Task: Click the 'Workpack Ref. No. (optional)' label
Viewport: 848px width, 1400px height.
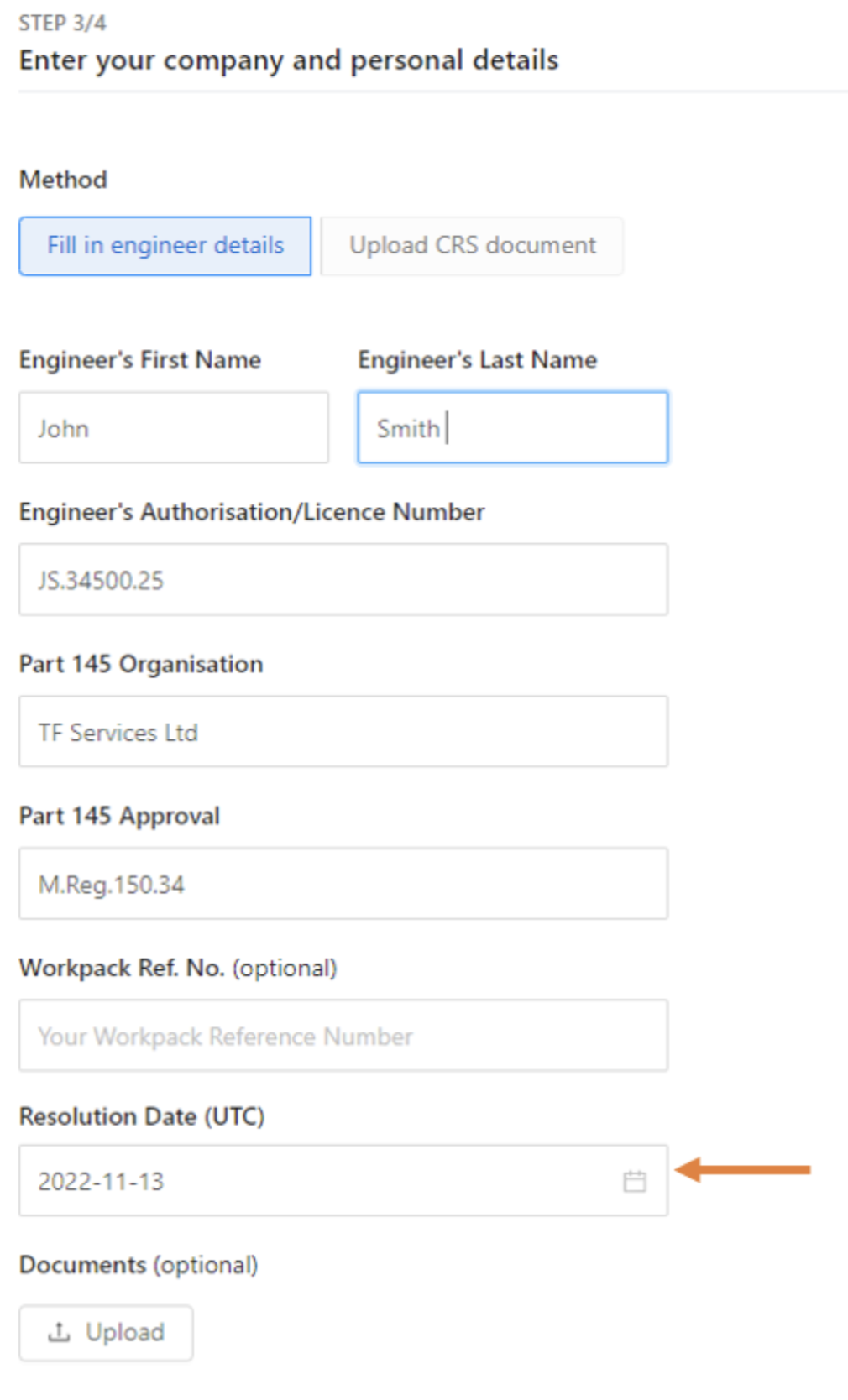Action: click(x=178, y=968)
